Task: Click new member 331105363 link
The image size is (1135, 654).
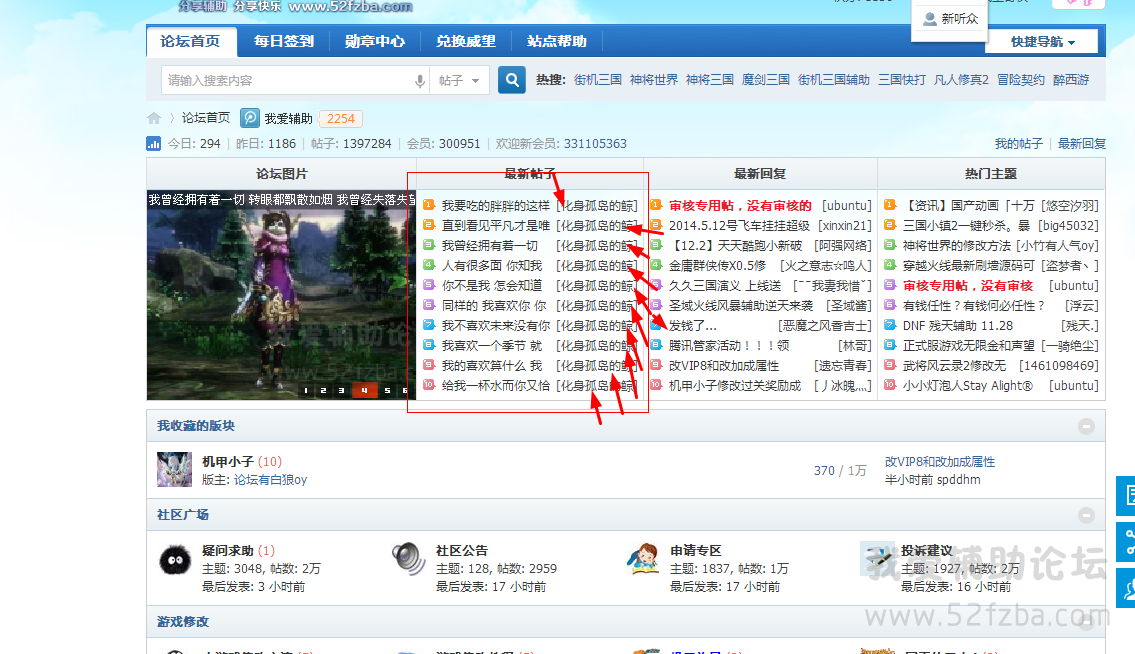Action: click(x=595, y=143)
